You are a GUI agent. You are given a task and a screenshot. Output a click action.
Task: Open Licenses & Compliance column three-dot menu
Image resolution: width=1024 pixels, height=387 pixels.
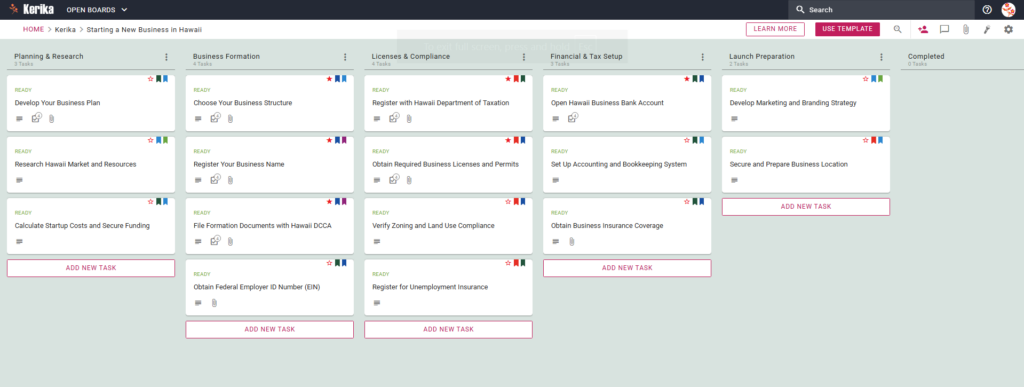524,57
